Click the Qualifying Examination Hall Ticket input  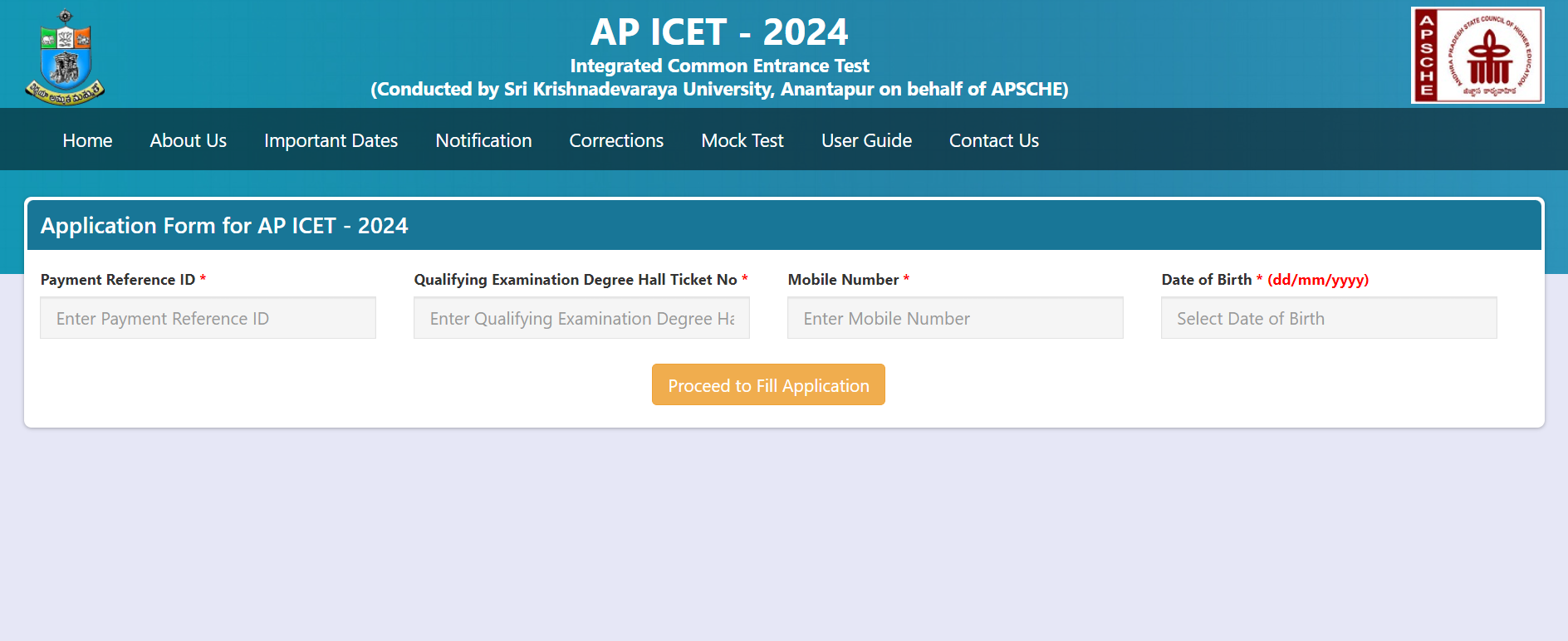point(581,318)
